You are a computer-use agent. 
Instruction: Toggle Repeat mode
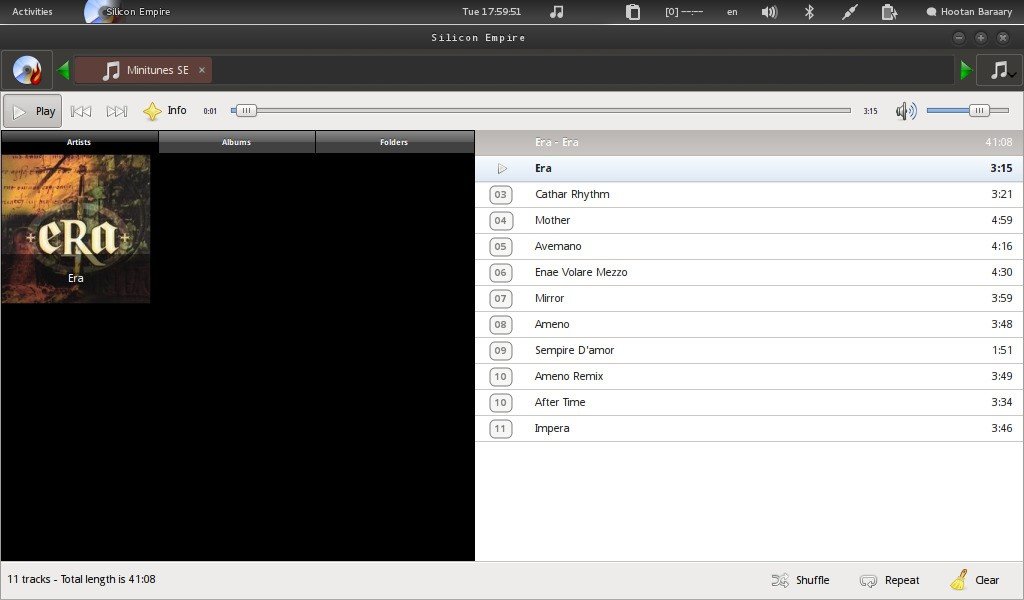(889, 580)
